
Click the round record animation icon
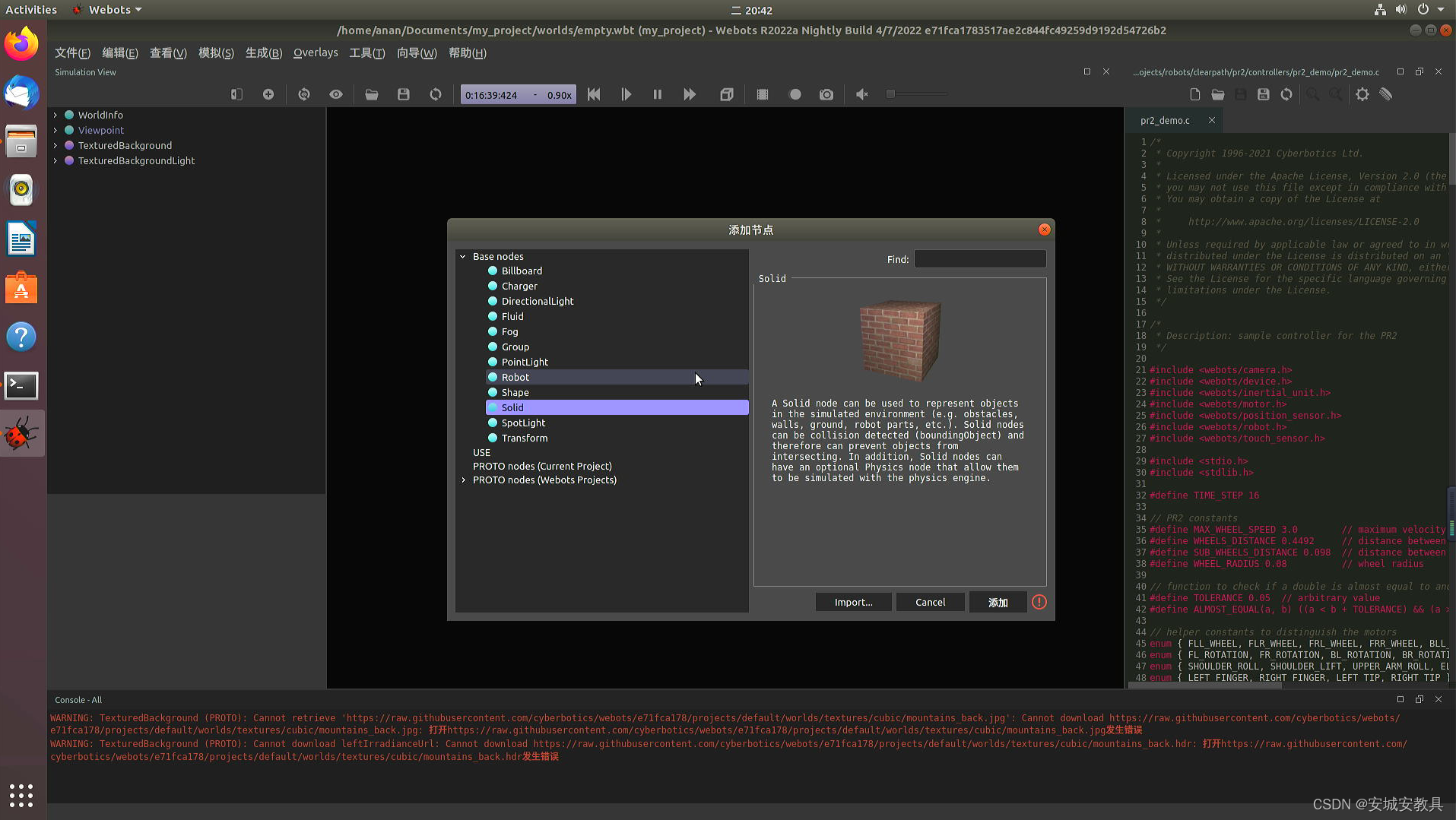pyautogui.click(x=795, y=94)
